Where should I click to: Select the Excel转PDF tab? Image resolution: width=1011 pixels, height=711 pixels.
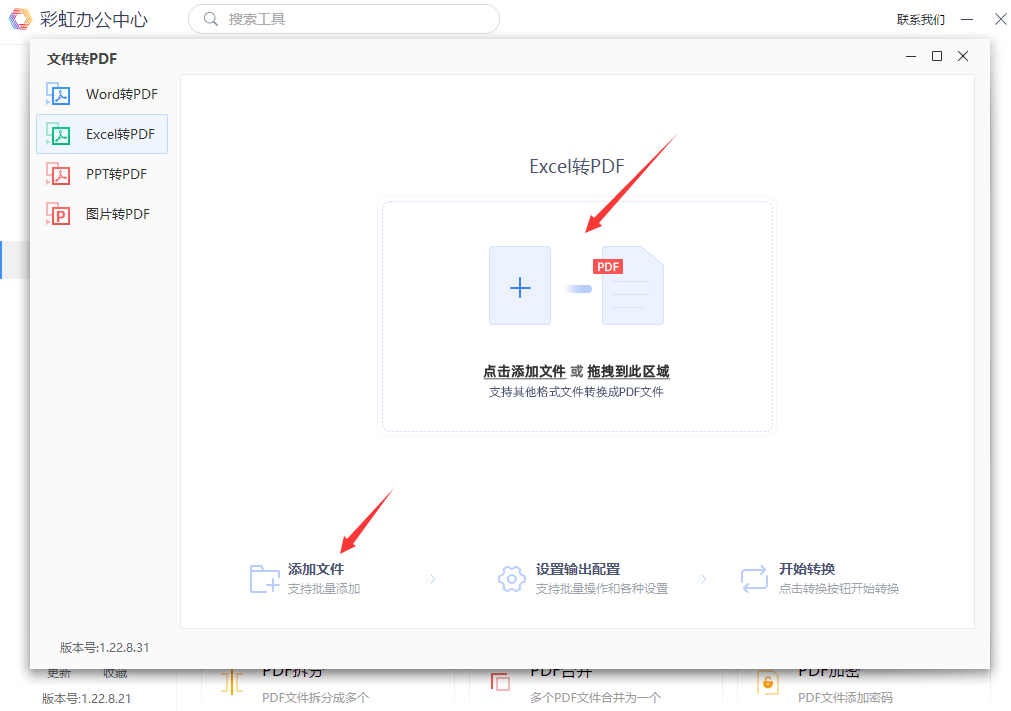click(102, 134)
